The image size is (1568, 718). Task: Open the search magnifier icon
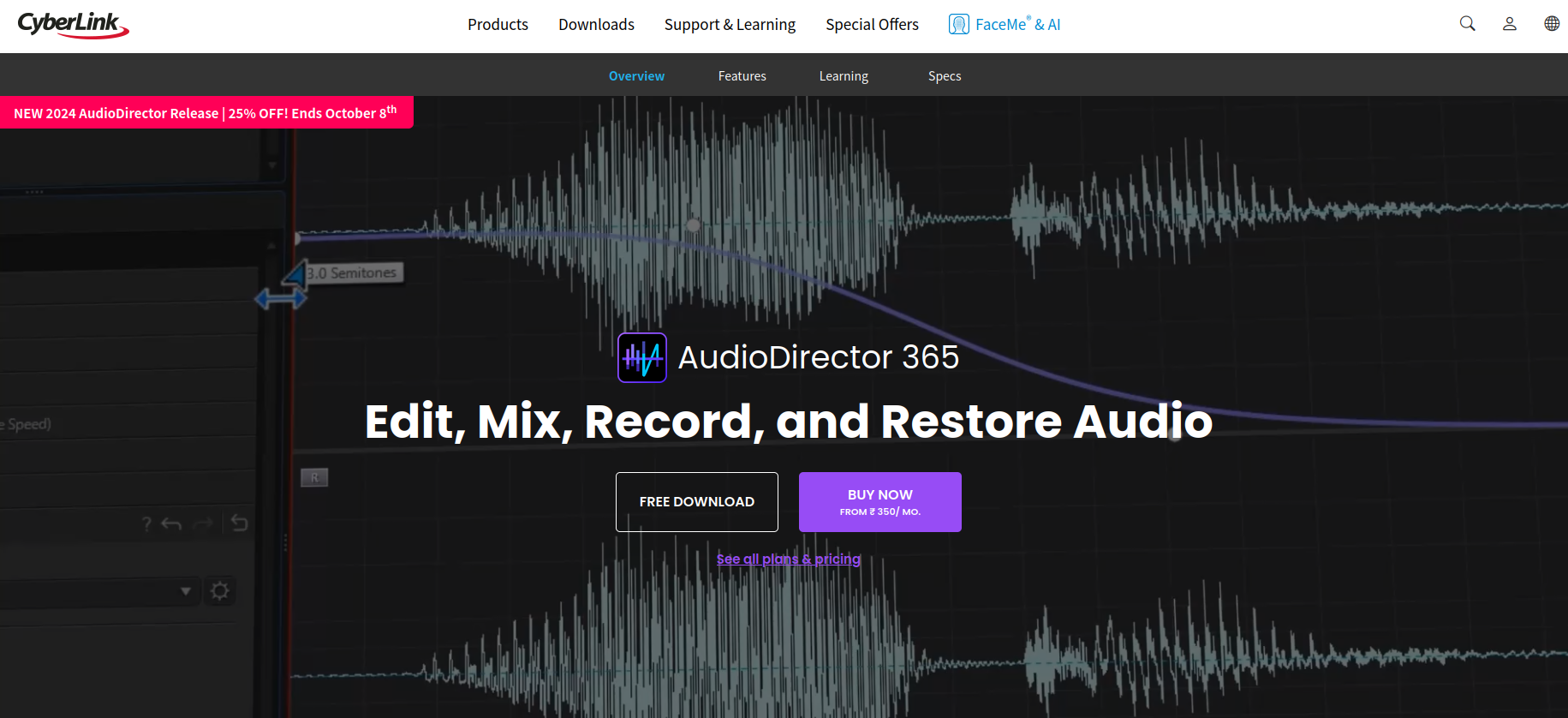click(x=1467, y=24)
